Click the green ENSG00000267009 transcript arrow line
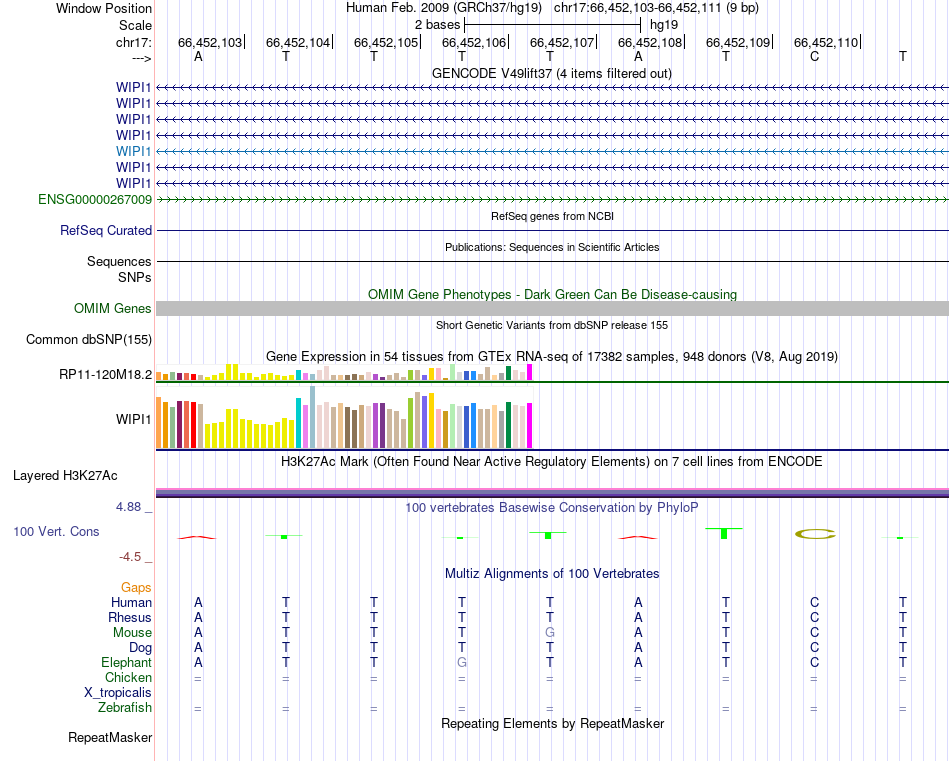This screenshot has height=761, width=950. (x=552, y=199)
